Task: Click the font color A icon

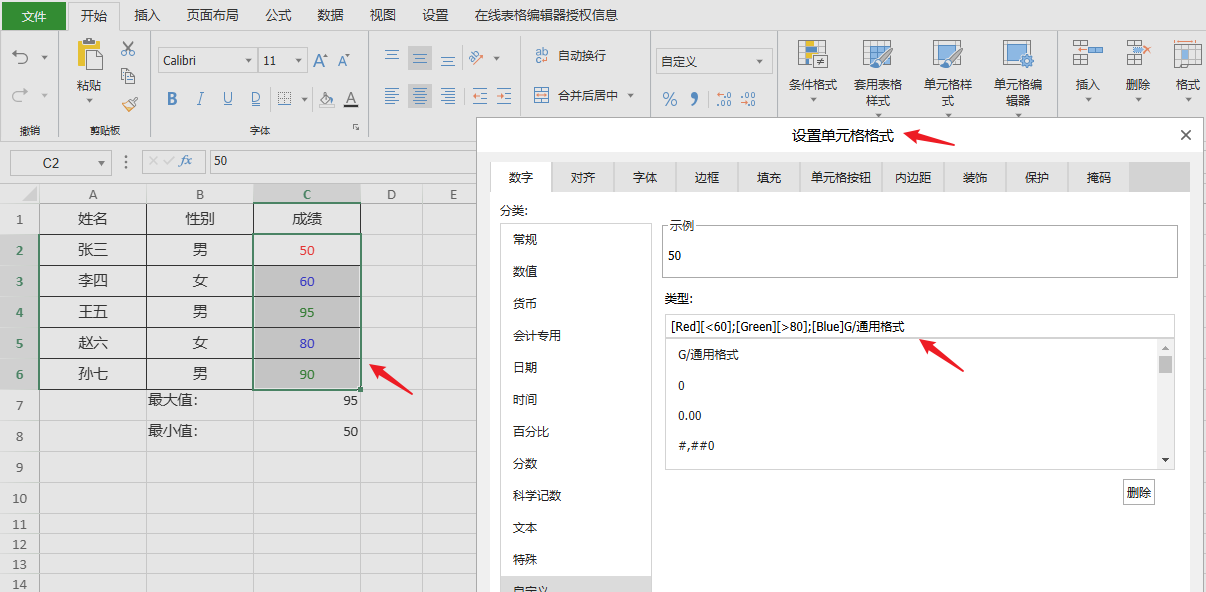Action: click(351, 98)
